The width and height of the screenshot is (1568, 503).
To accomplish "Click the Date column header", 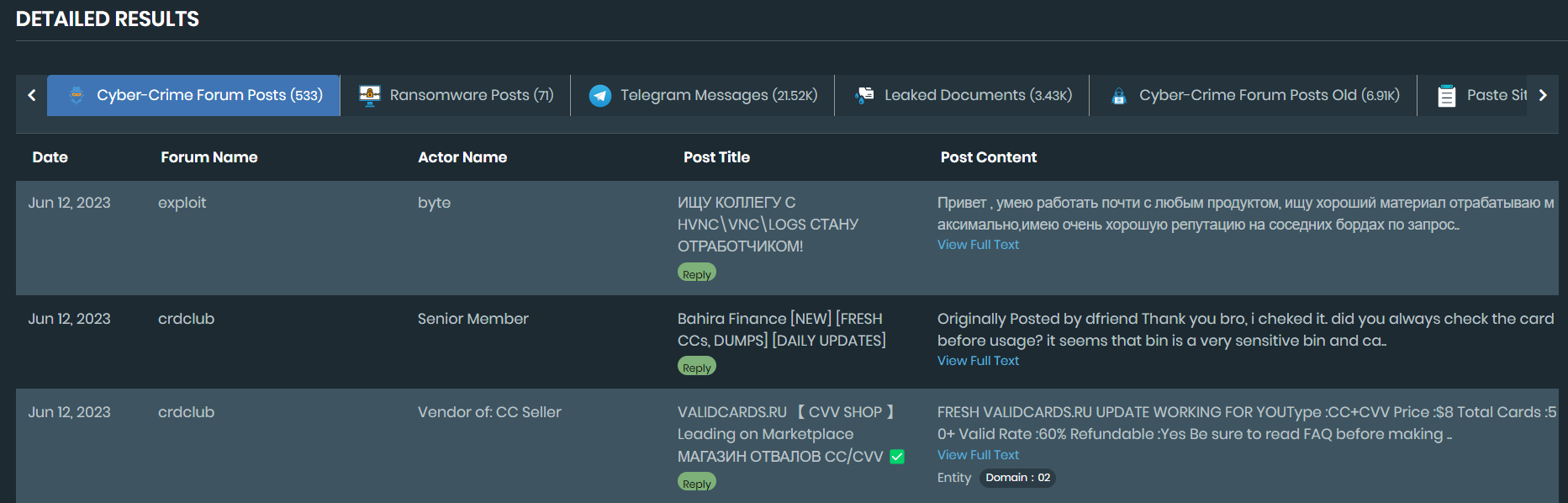I will click(x=50, y=157).
